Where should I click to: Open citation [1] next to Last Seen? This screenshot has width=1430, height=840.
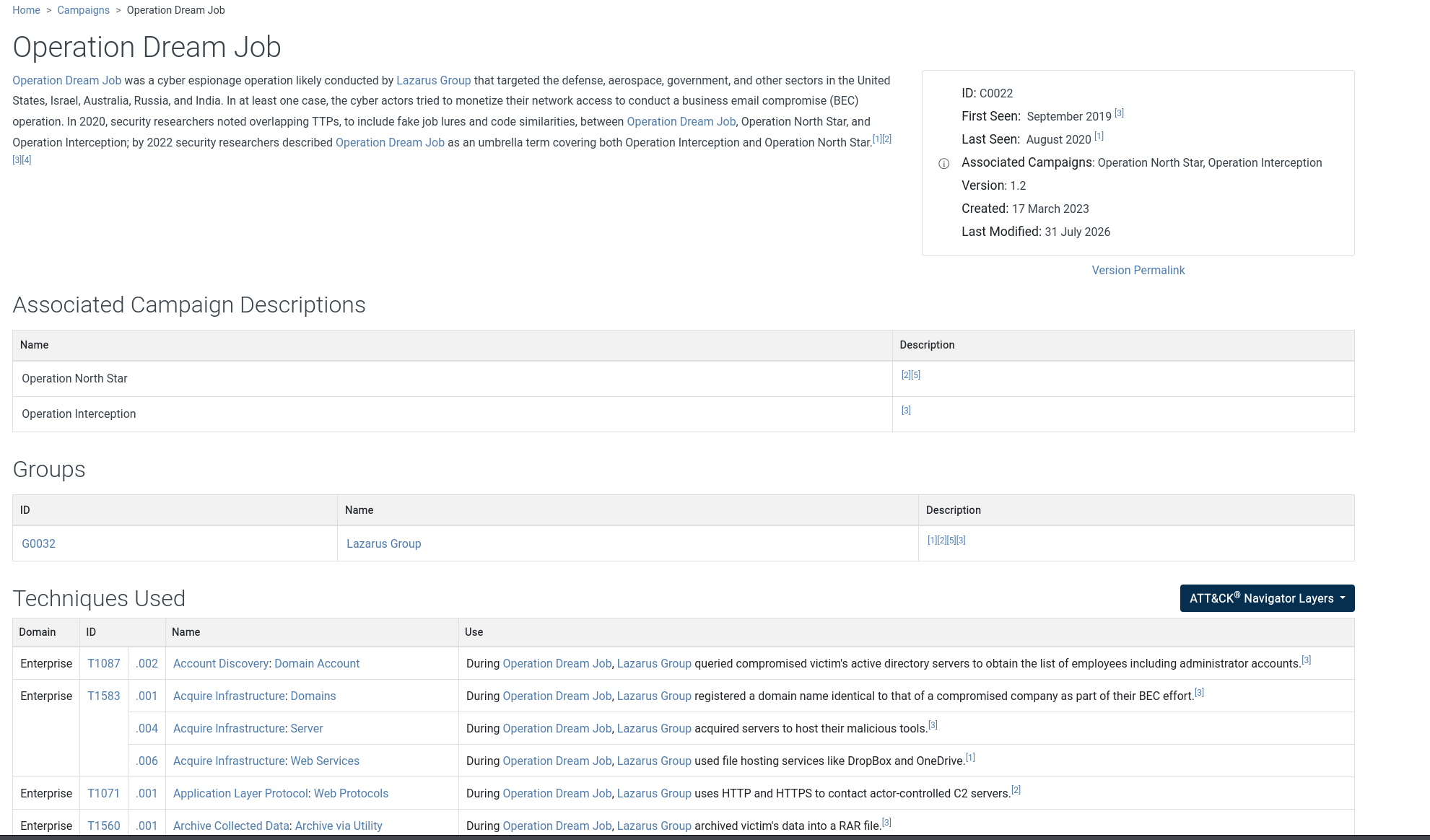click(x=1099, y=136)
